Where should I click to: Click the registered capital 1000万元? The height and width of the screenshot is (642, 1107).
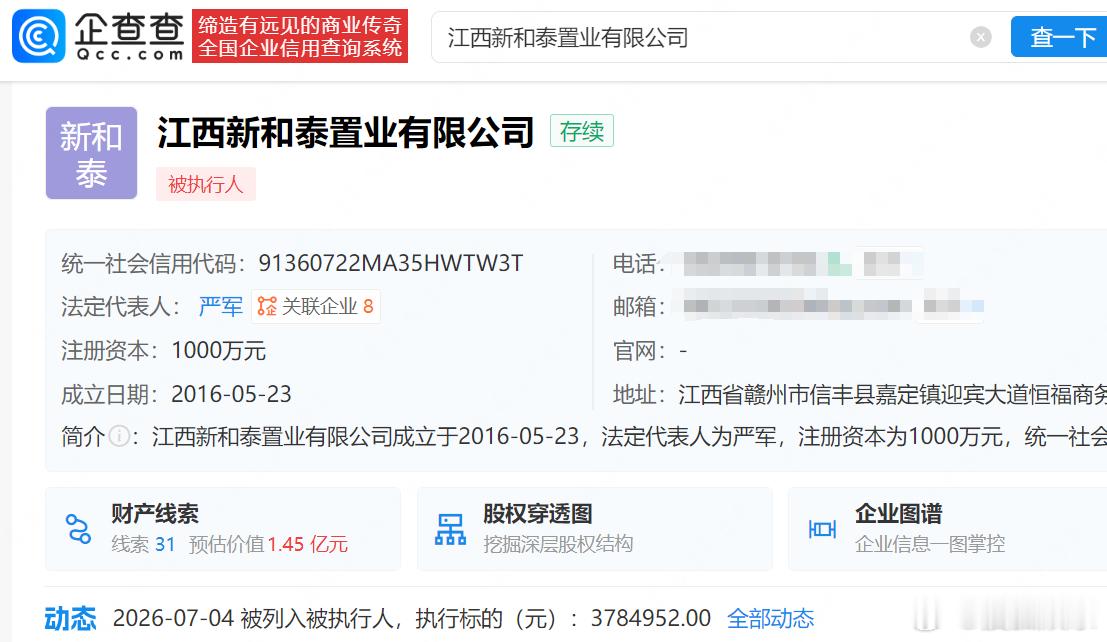click(218, 350)
